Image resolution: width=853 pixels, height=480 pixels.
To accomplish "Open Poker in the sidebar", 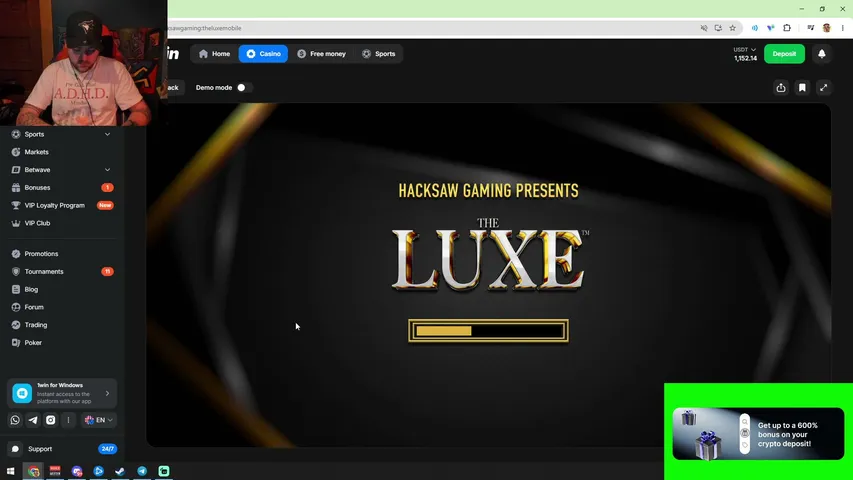I will click(33, 343).
